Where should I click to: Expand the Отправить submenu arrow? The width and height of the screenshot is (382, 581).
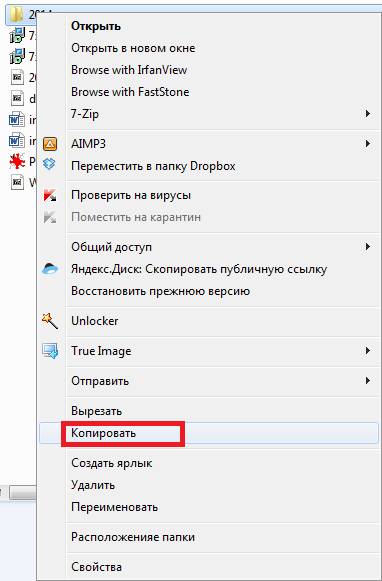(368, 381)
